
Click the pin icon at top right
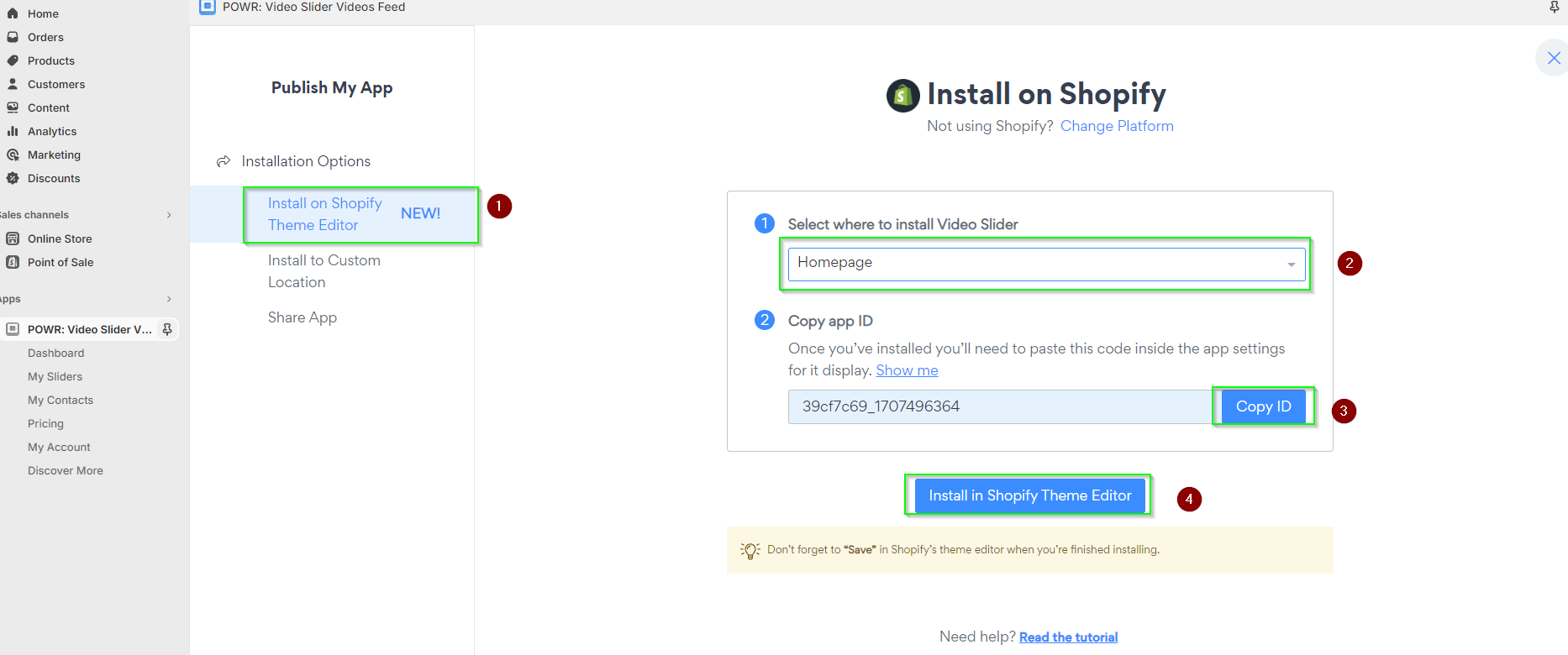1555,7
